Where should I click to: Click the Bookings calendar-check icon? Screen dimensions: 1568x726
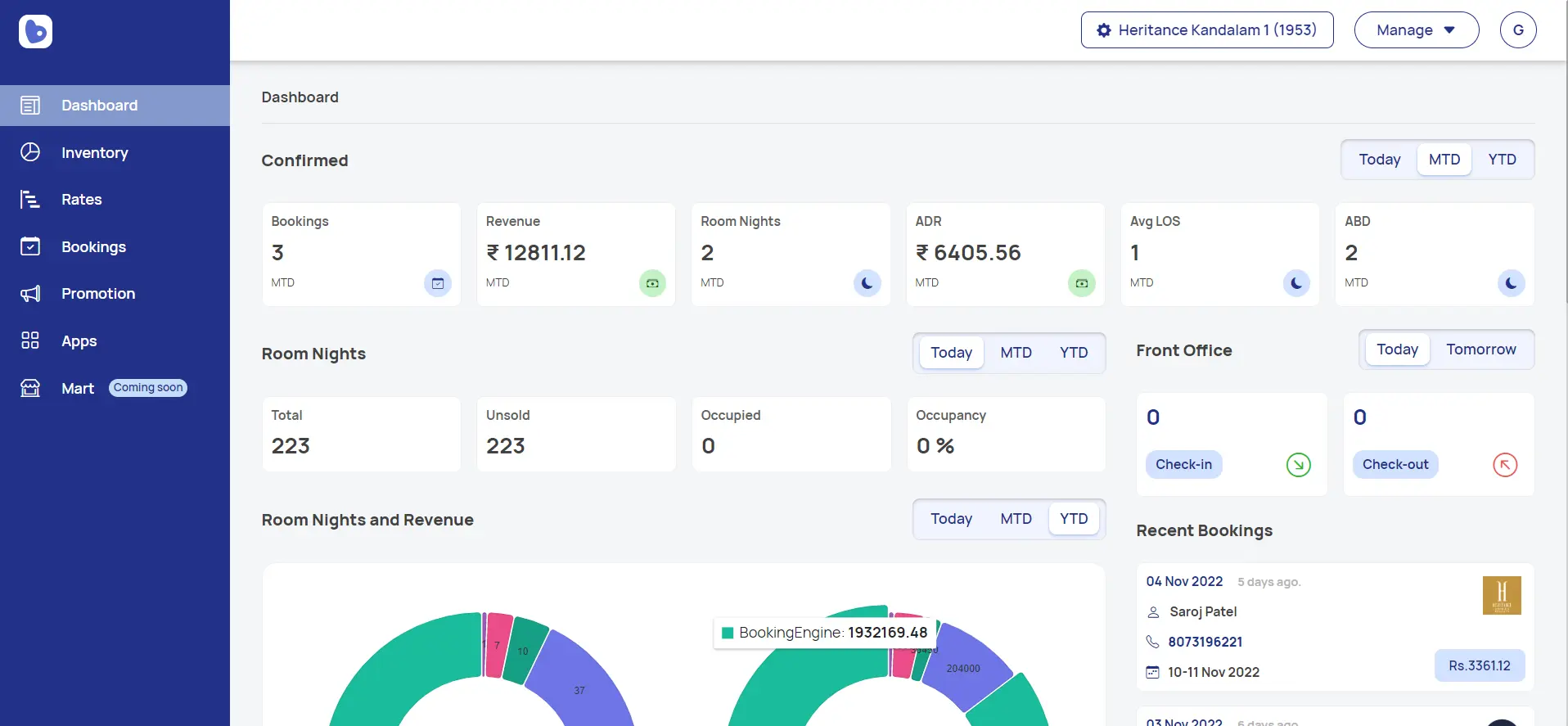pyautogui.click(x=30, y=246)
